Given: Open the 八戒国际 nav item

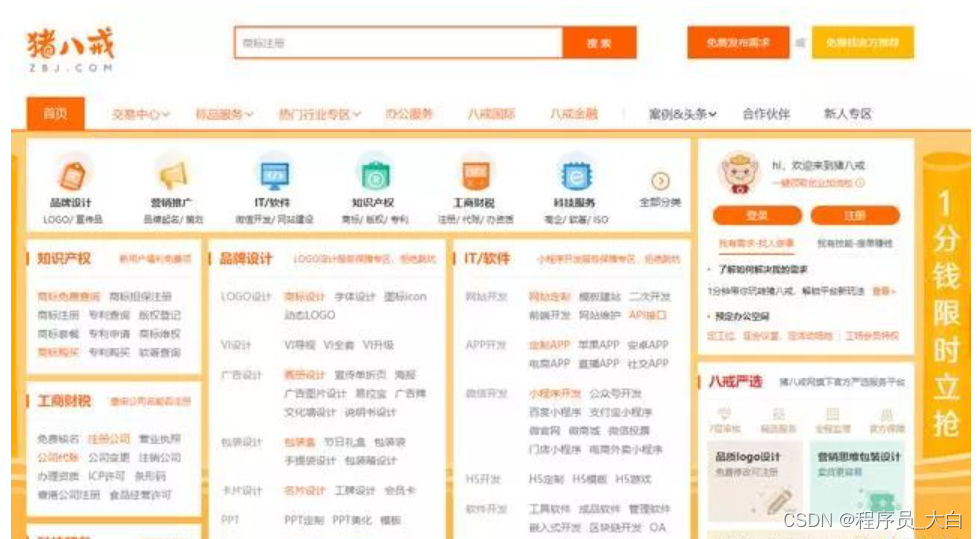Looking at the screenshot, I should [491, 114].
